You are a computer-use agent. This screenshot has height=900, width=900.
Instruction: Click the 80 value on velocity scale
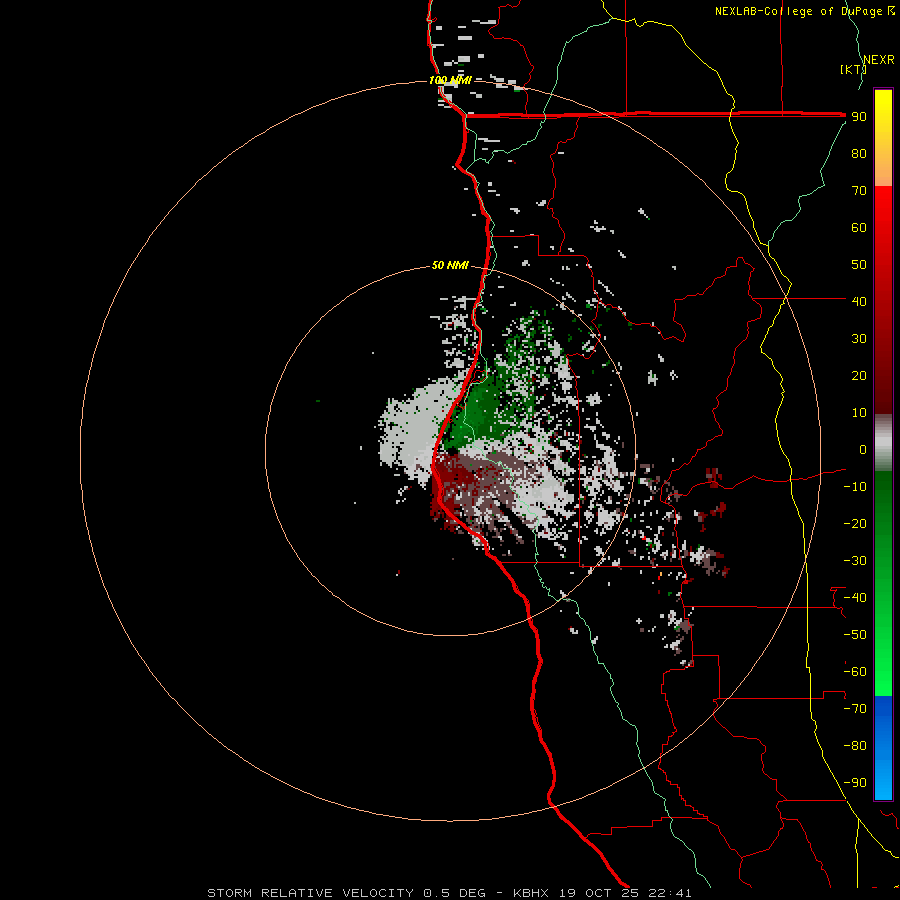coord(859,153)
